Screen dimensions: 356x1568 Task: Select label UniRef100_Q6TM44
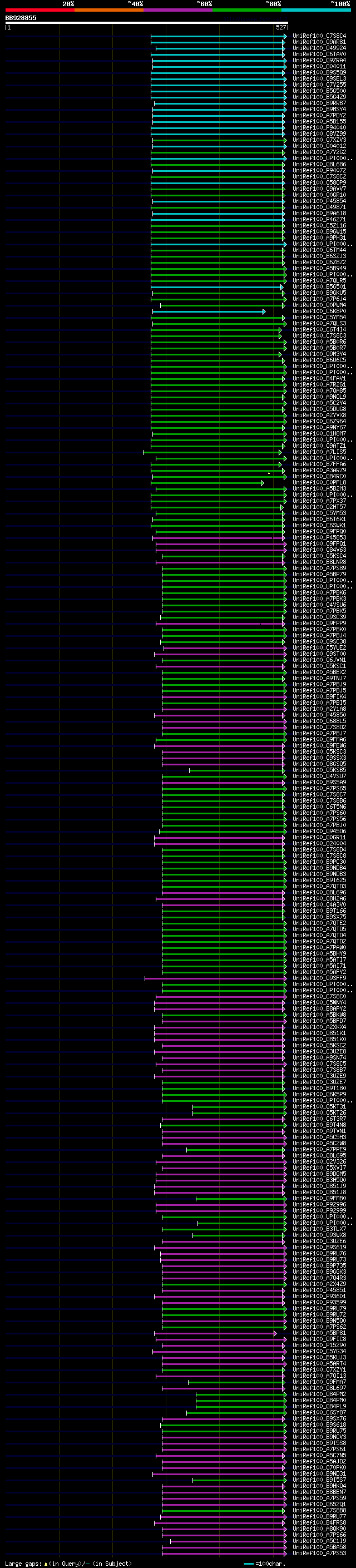click(x=319, y=250)
